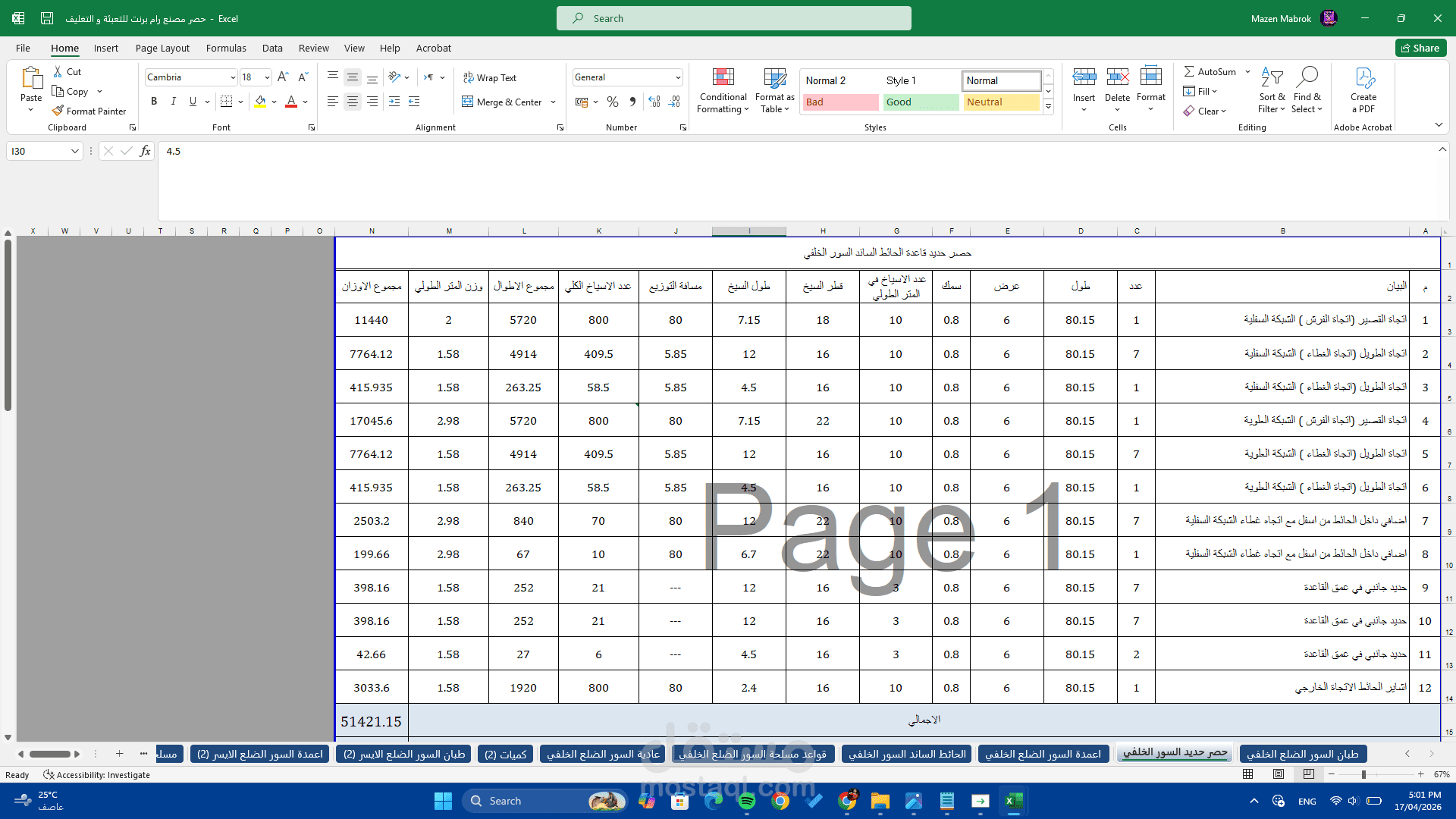1456x819 pixels.
Task: Click the Search box in title bar
Action: pos(733,18)
